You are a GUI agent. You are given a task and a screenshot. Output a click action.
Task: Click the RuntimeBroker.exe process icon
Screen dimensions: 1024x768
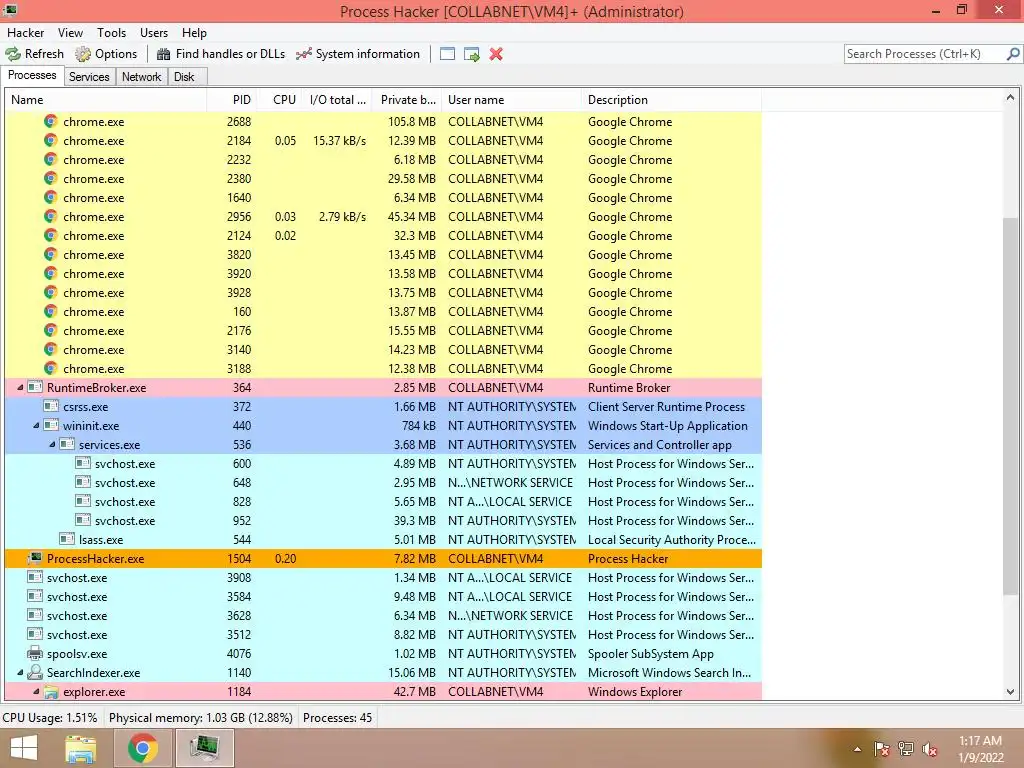(x=35, y=387)
